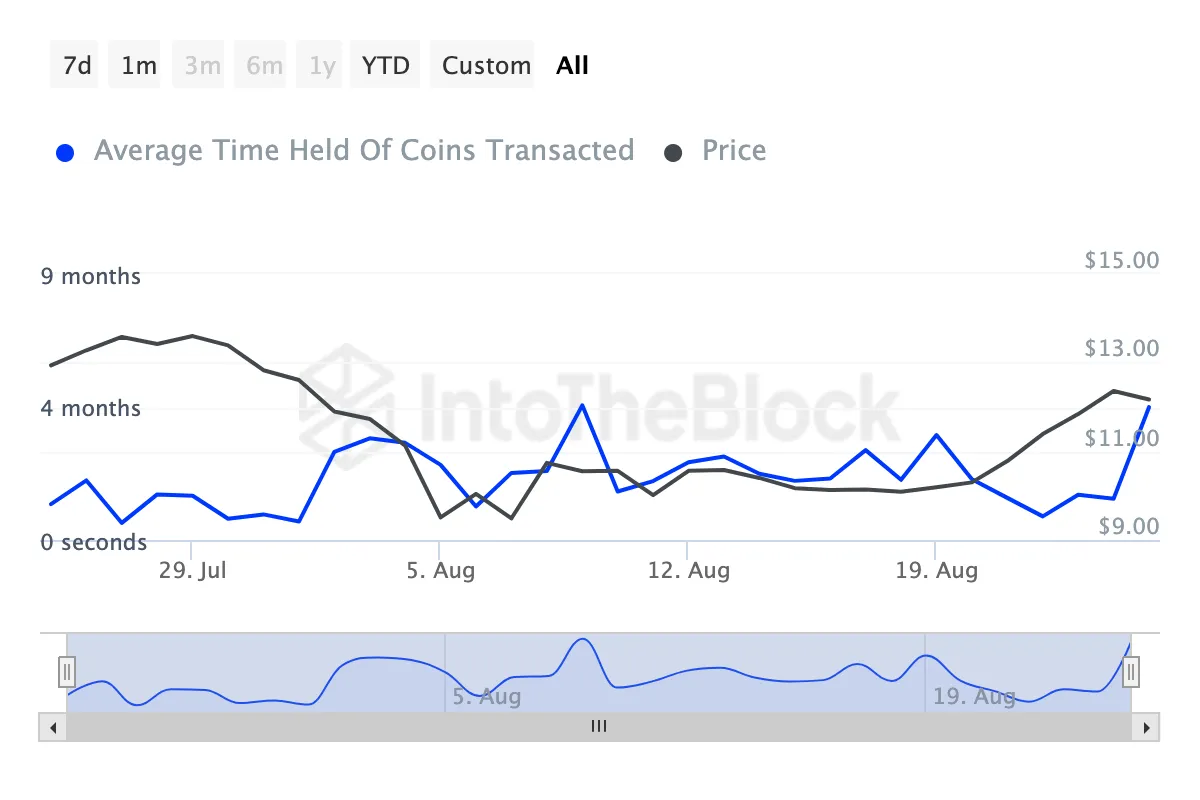This screenshot has width=1200, height=800.
Task: Hide the Average Time Held Of Coins Transacted series
Action: [364, 151]
